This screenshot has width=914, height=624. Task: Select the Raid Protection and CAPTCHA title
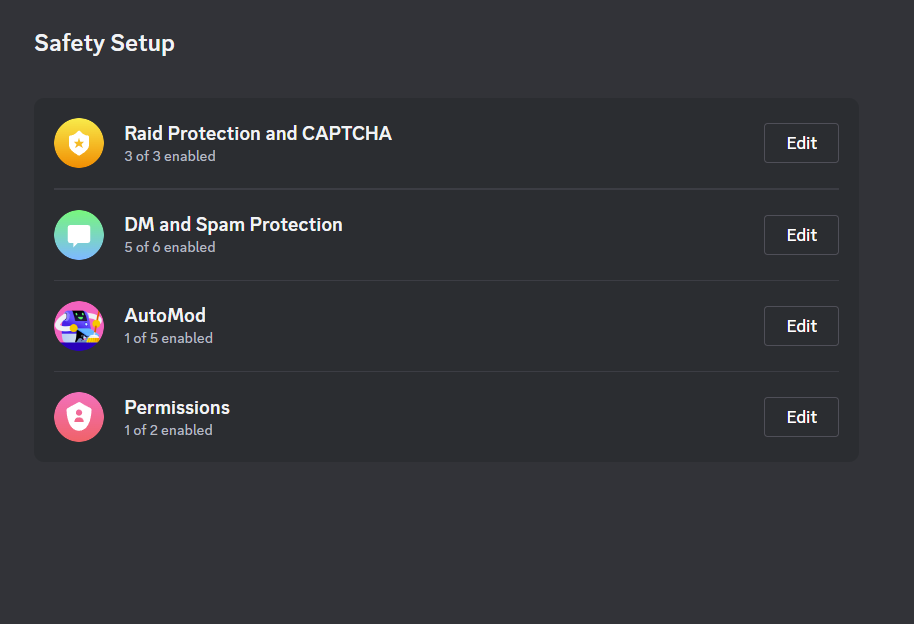point(257,133)
